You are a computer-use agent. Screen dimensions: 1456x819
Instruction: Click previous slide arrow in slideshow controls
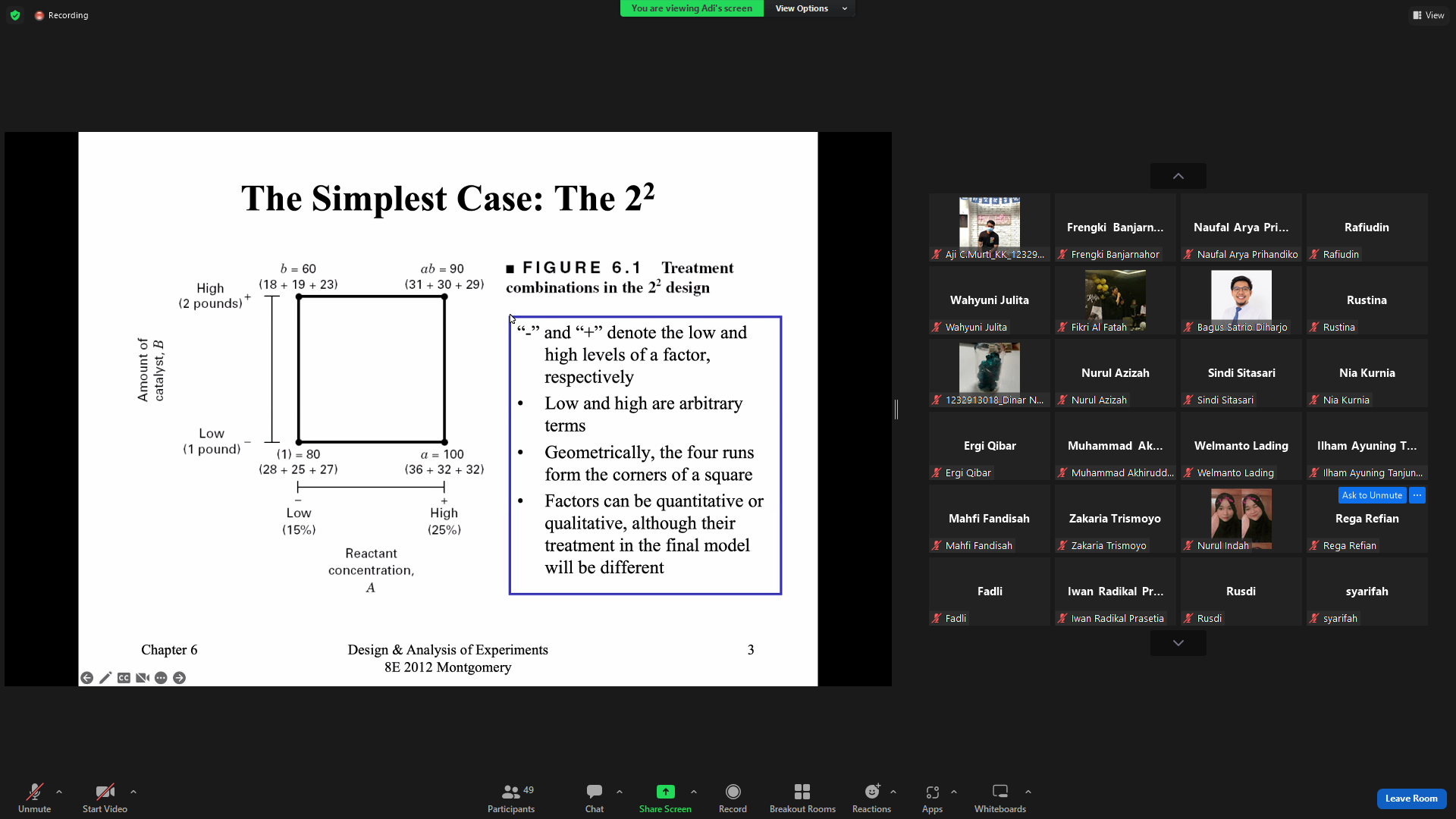pyautogui.click(x=87, y=678)
